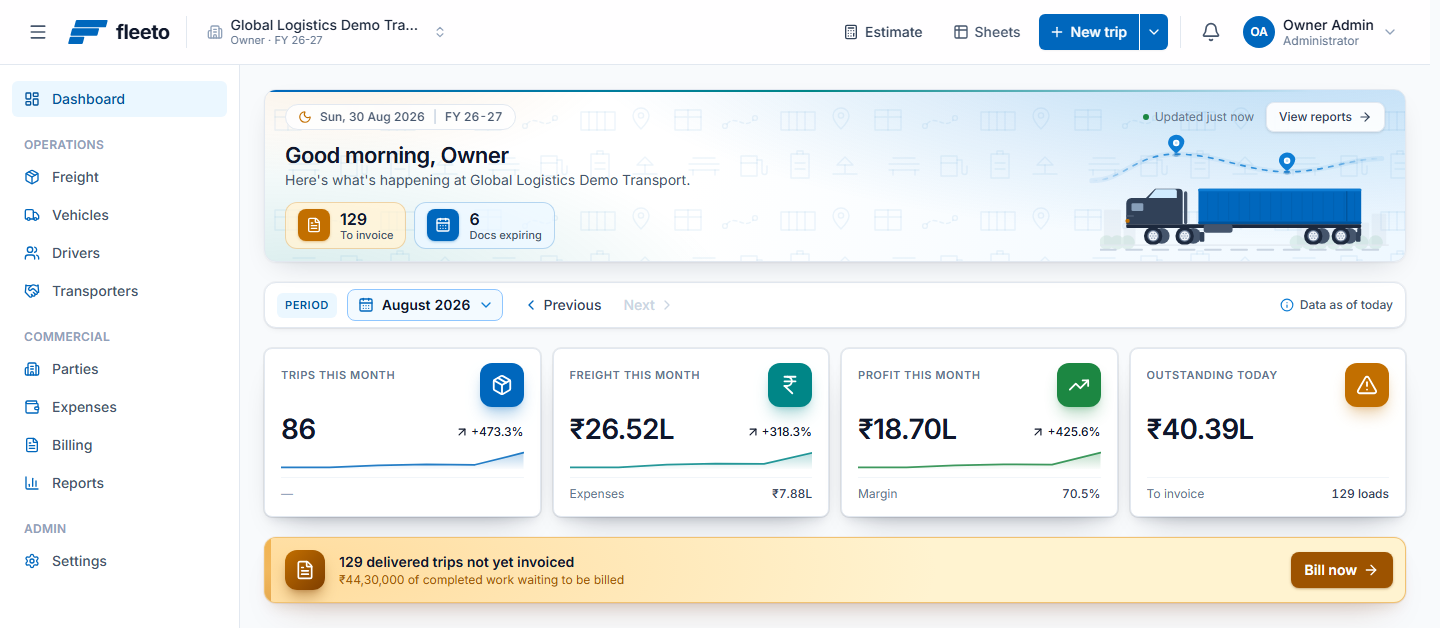
Task: Open Parties in the sidebar
Action: point(119,369)
